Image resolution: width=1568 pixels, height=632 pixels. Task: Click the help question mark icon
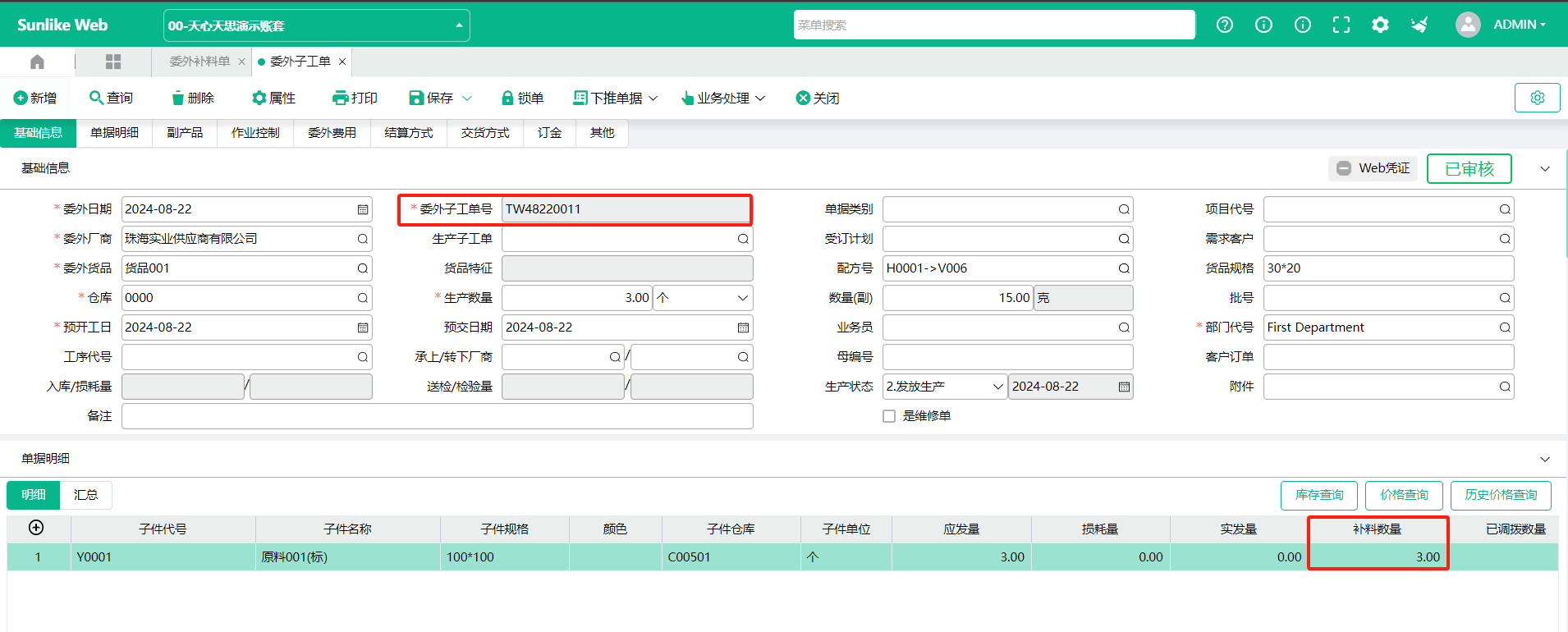[x=1225, y=25]
